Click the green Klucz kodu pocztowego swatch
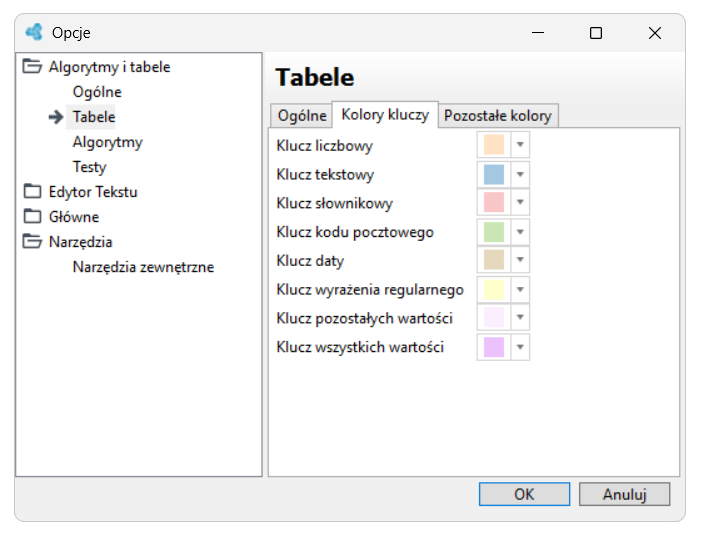This screenshot has width=707, height=533. pyautogui.click(x=494, y=232)
